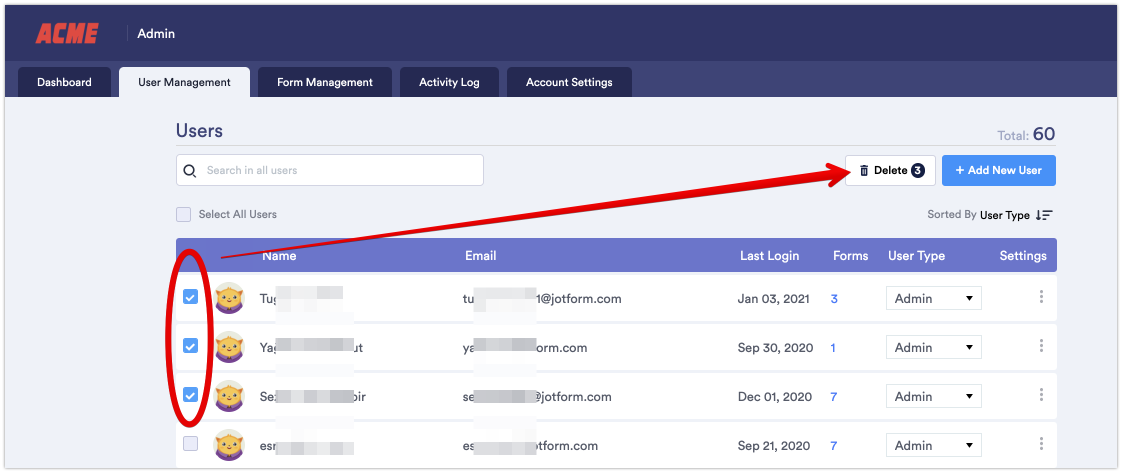Change user type for Dec 01, 2020 user
The width and height of the screenshot is (1122, 473).
pos(933,396)
